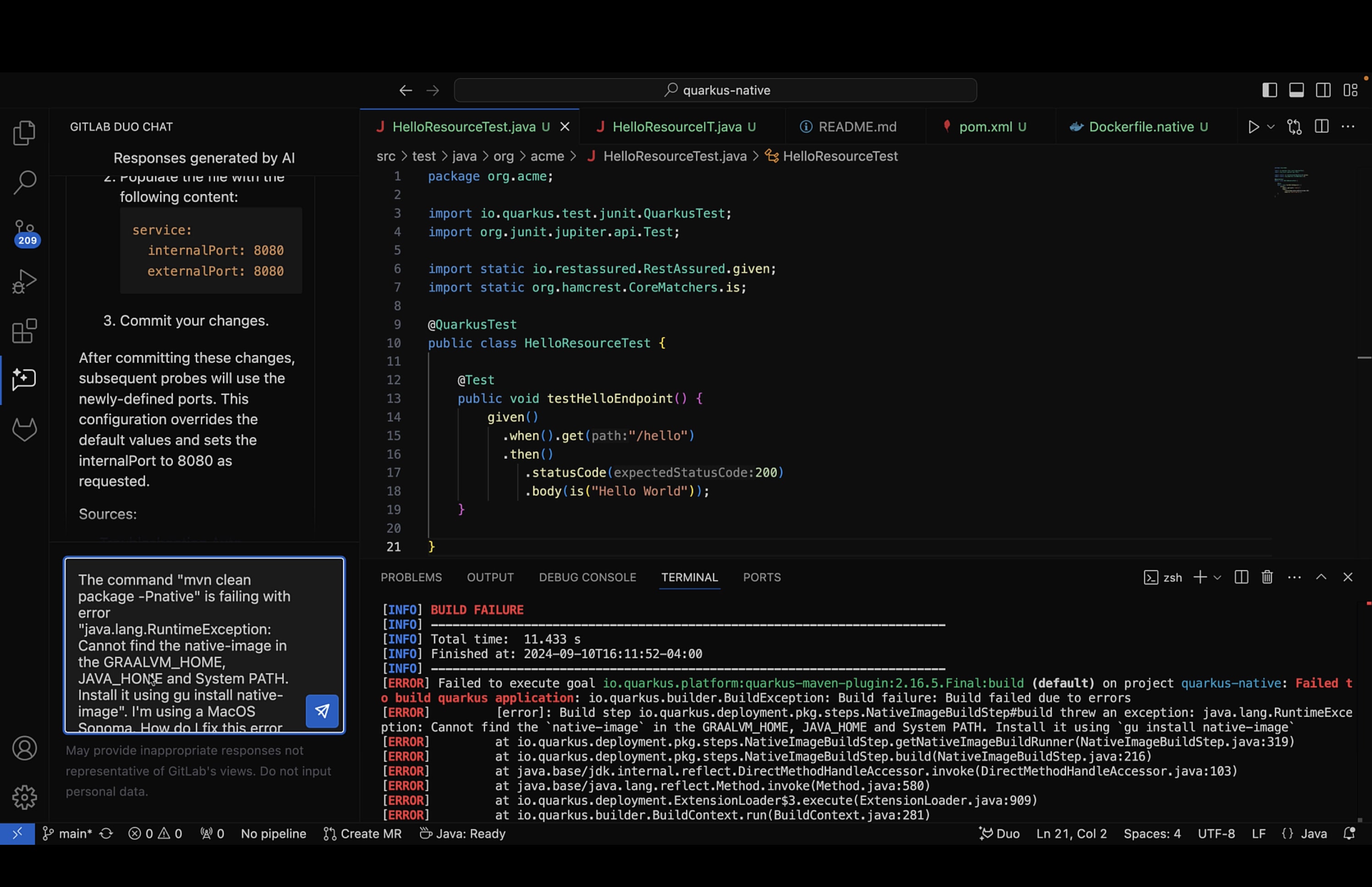Screen dimensions: 1372x887
Task: Select the TERMINAL panel tab
Action: (689, 577)
